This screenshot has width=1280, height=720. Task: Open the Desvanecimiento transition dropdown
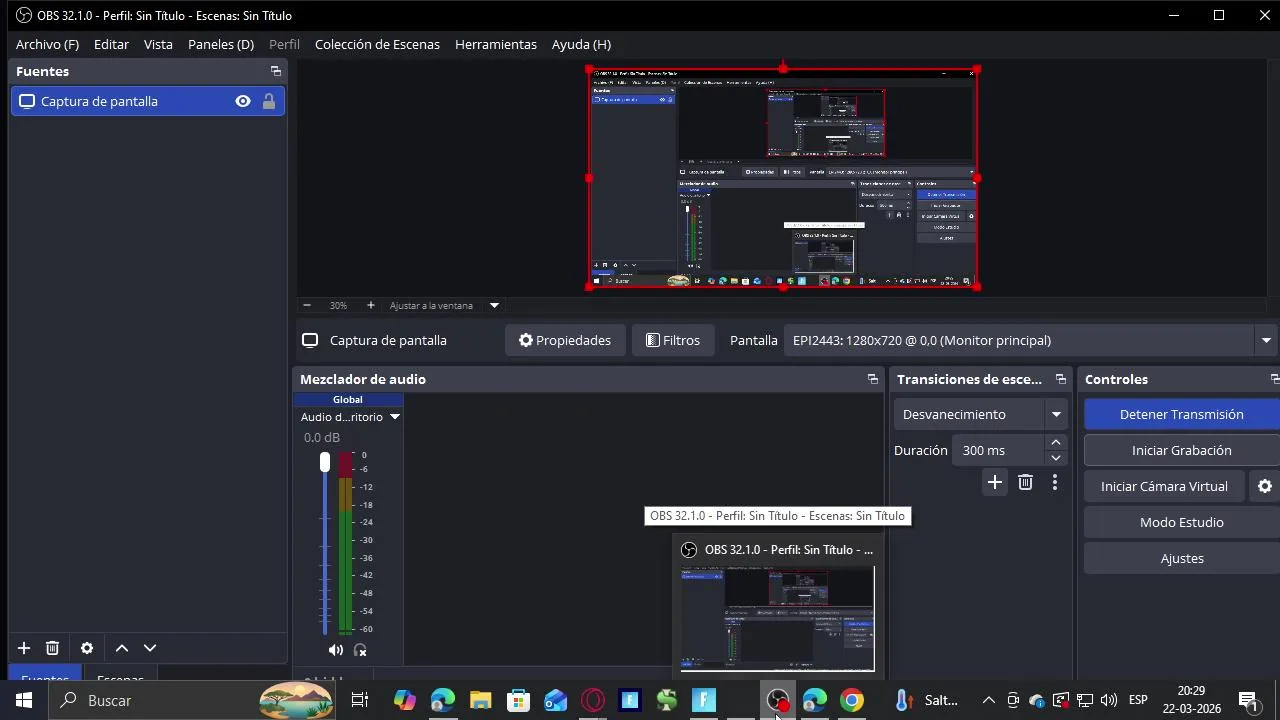(x=980, y=414)
